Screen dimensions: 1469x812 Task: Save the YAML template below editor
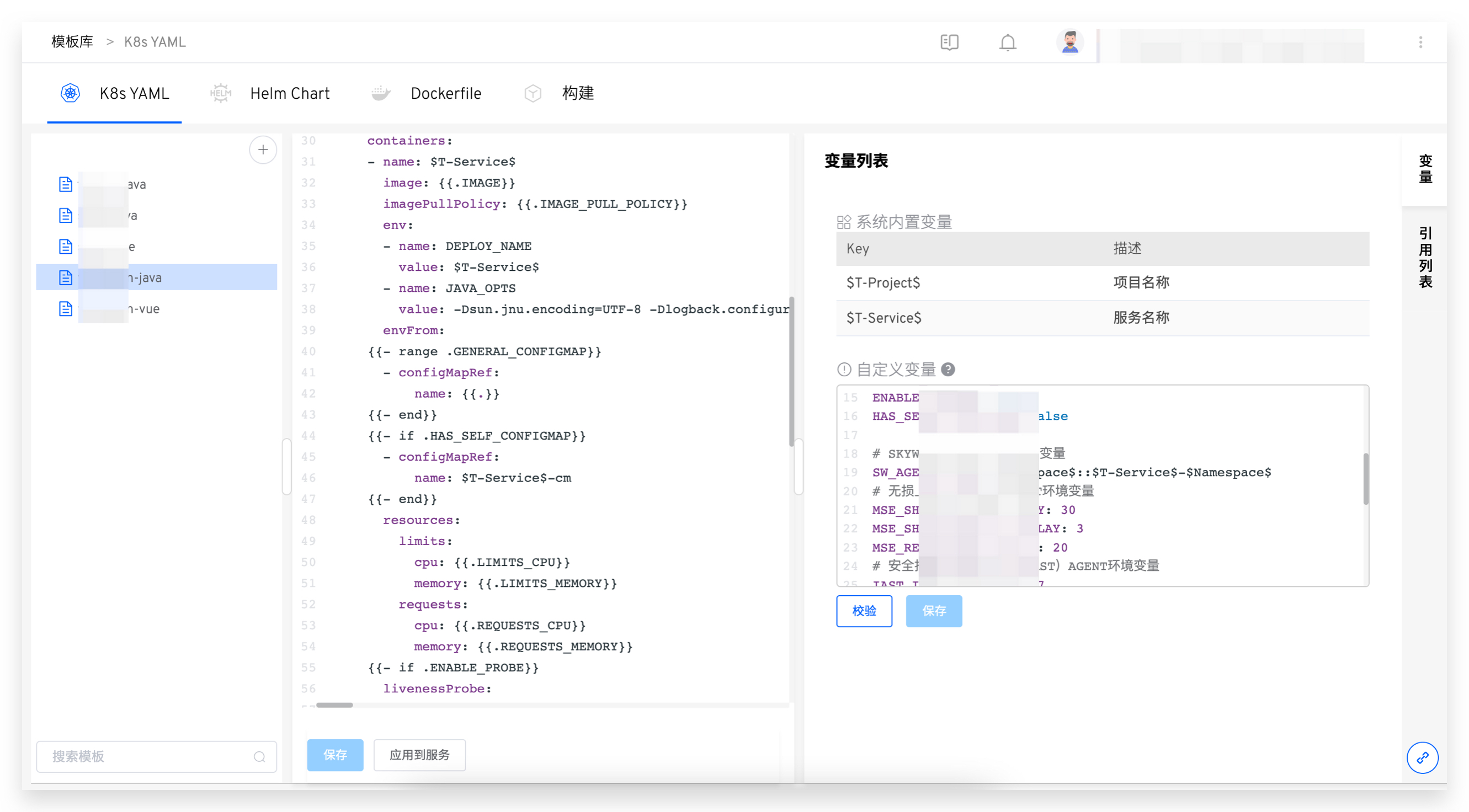(x=335, y=755)
